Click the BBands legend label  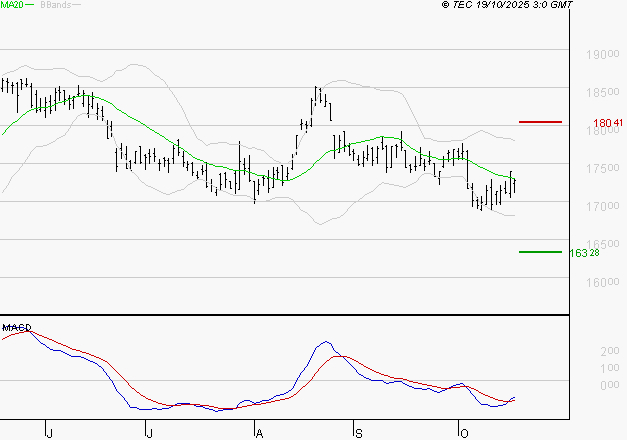point(58,6)
